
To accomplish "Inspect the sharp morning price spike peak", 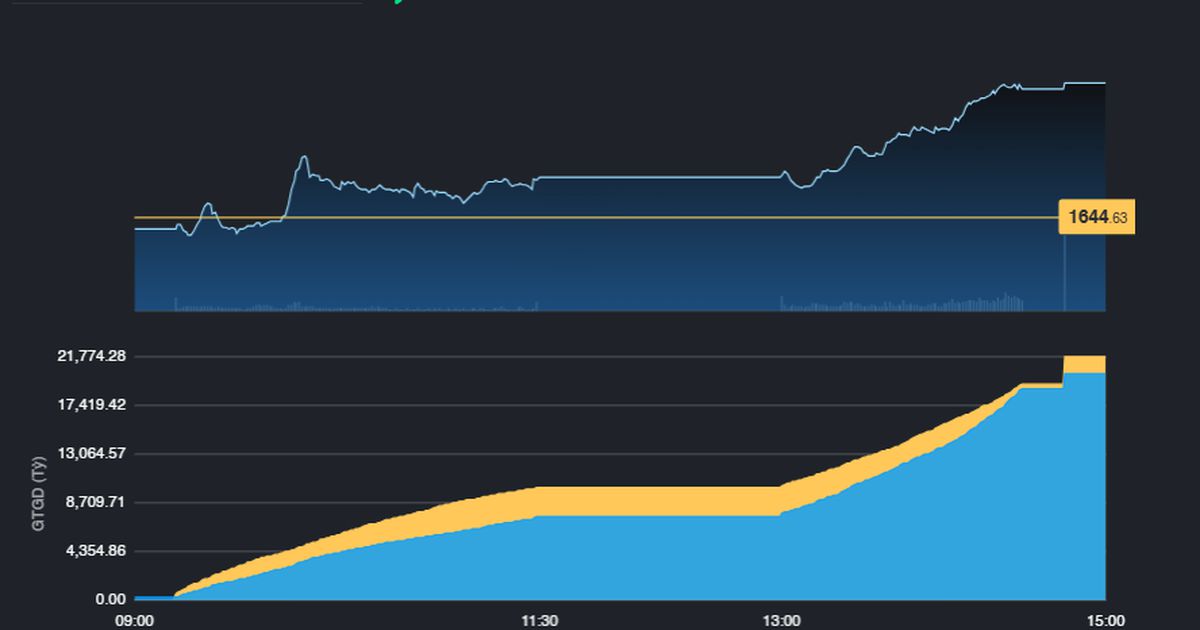I will 304,157.
